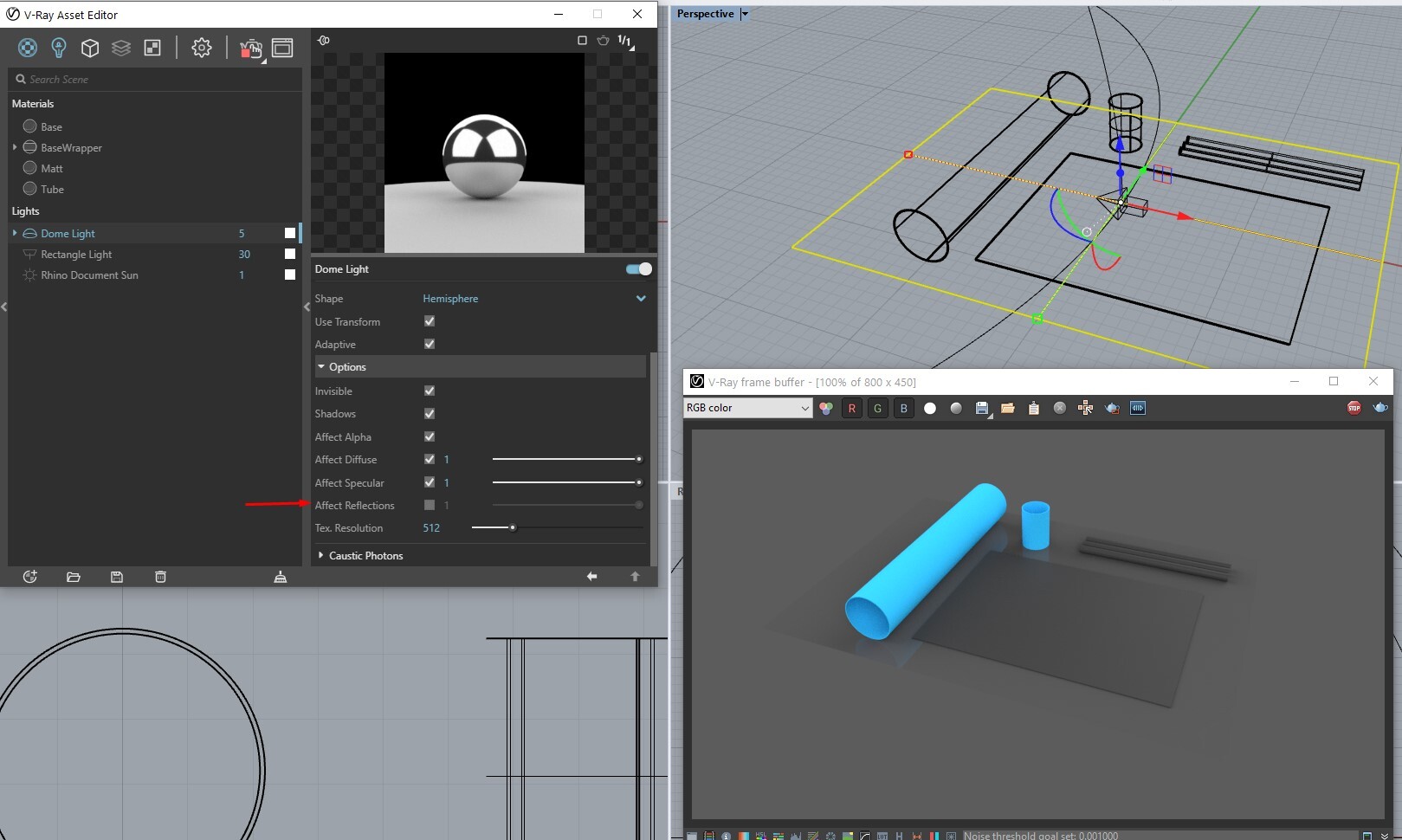Copy render to clipboard icon
1402x840 pixels.
[x=1034, y=408]
